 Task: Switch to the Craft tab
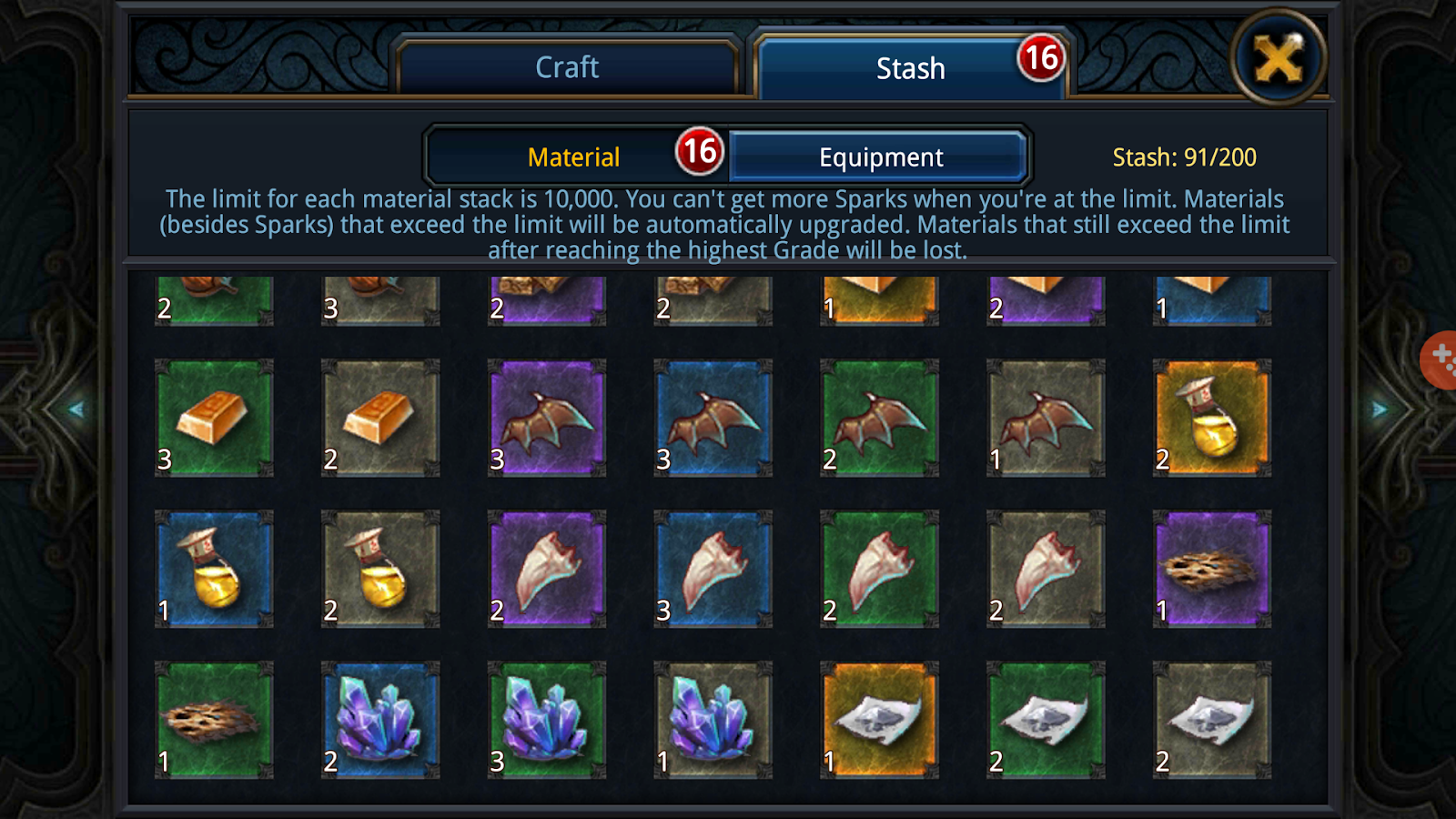[567, 66]
